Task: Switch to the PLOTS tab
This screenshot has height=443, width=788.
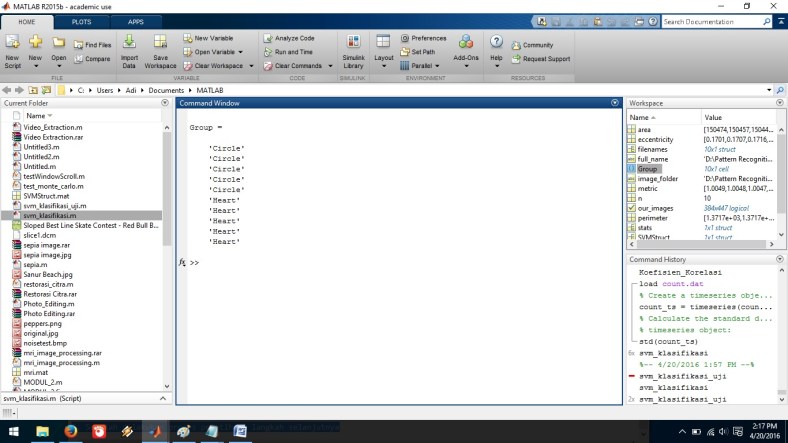Action: tap(82, 21)
